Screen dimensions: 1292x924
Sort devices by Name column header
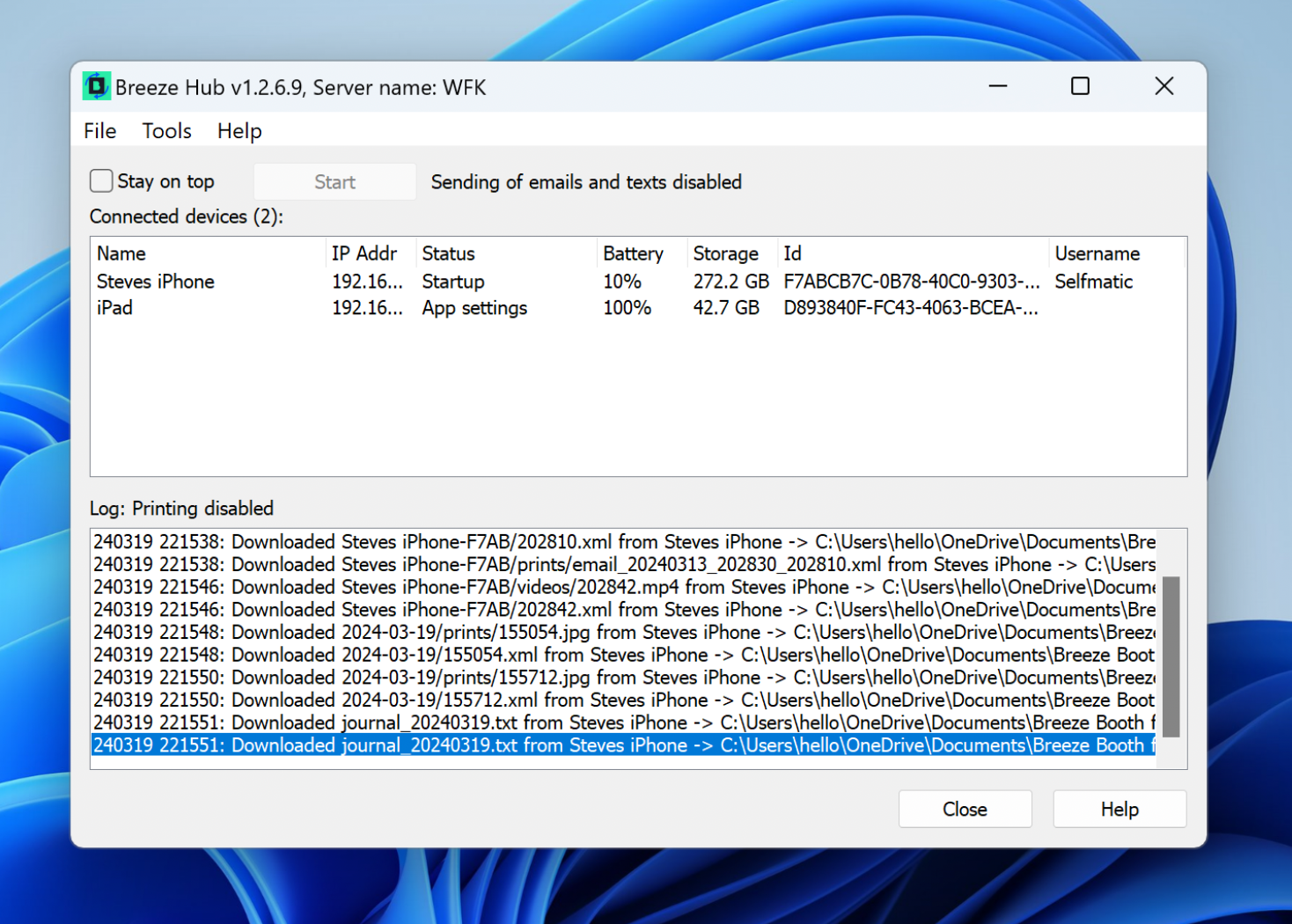121,253
